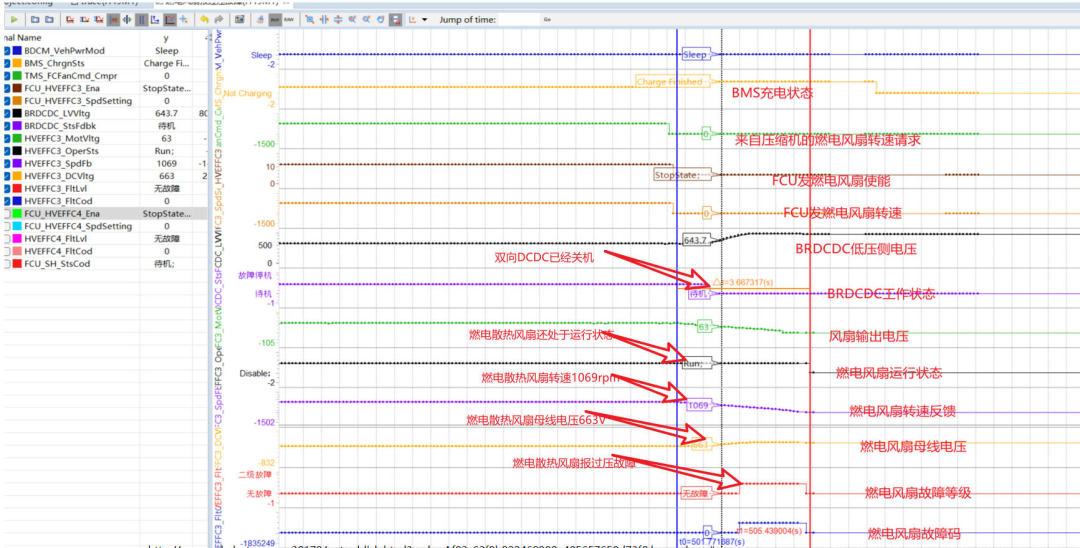Screen dimensions: 1080x548
Task: Uncheck the HVEFFC3_FltCod signal checkbox
Action: point(7,201)
